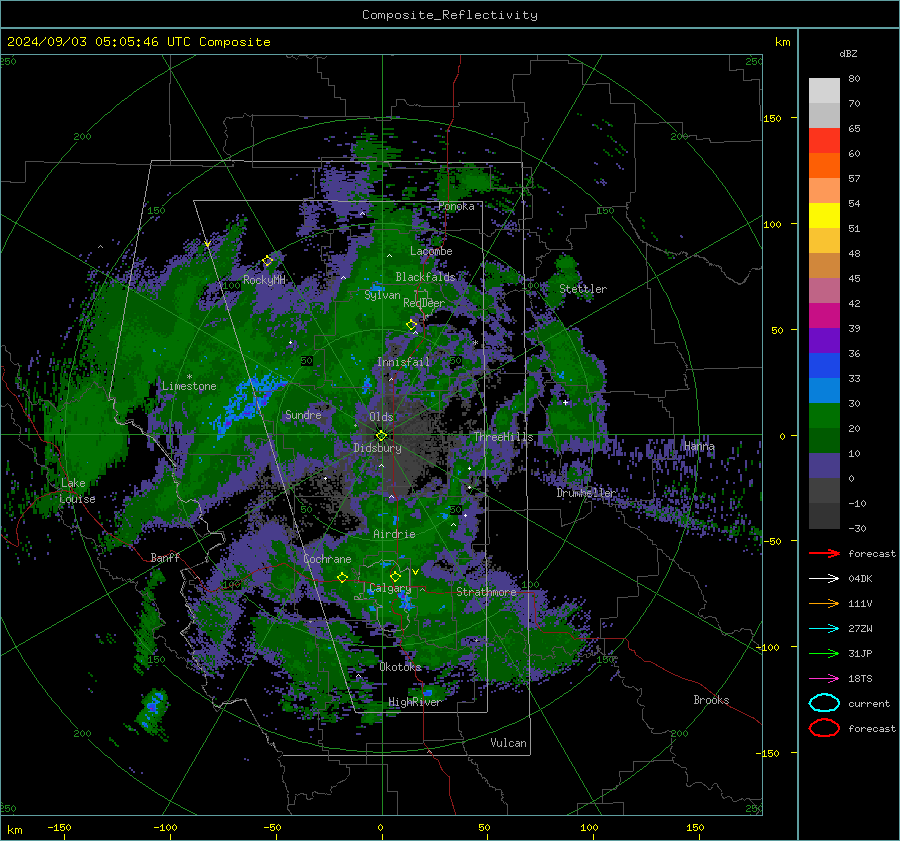
Task: Select yellow diamond marker above Calgary label
Action: click(395, 576)
